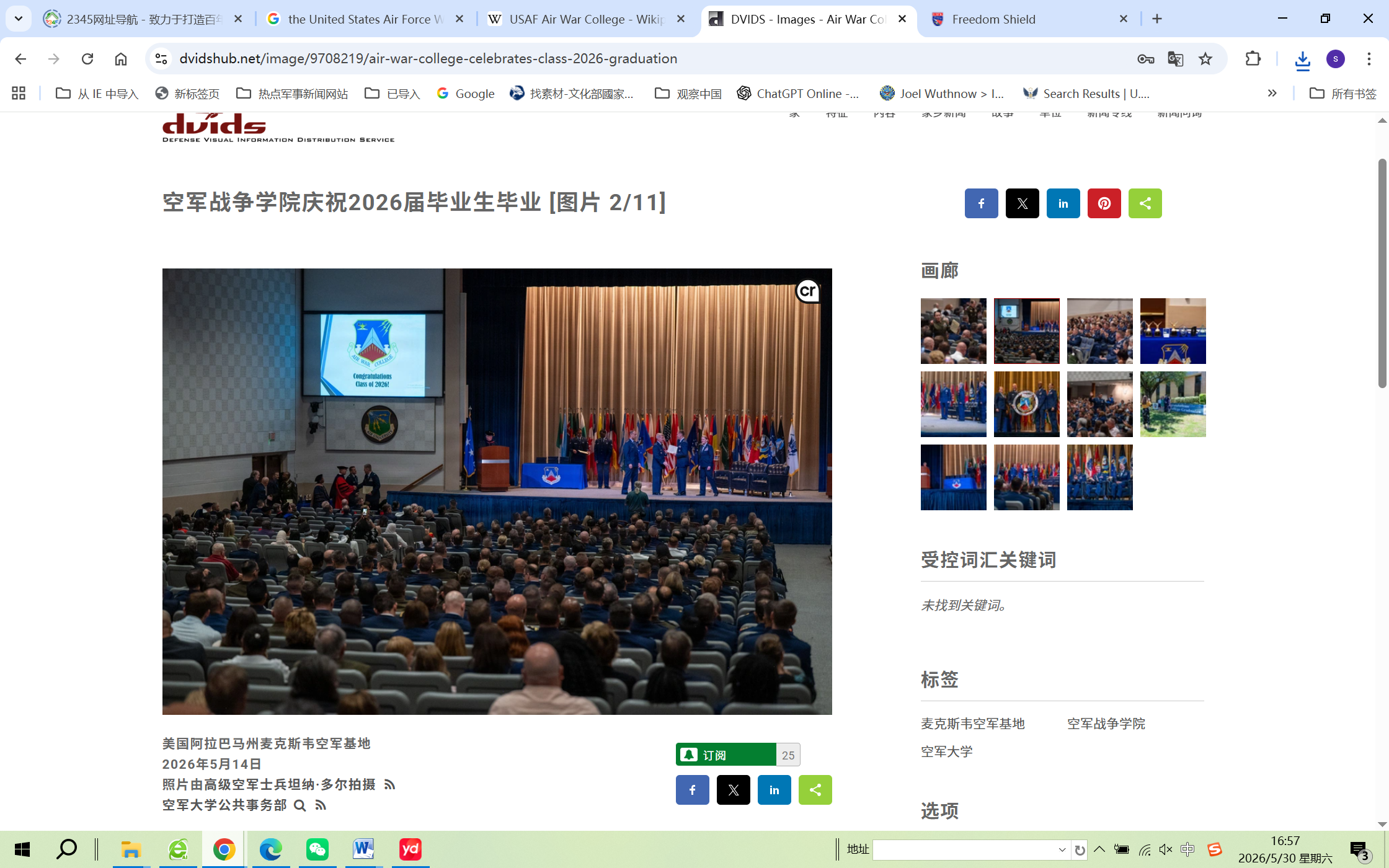Reload the page
This screenshot has height=868, width=1389.
click(x=87, y=59)
